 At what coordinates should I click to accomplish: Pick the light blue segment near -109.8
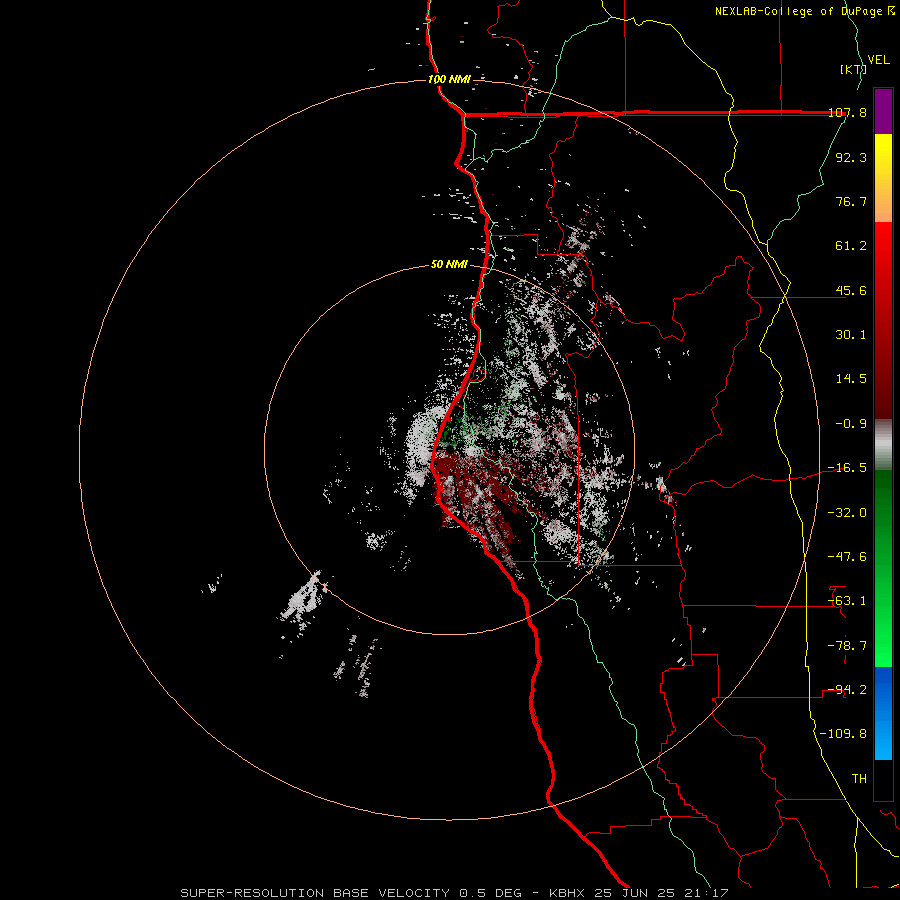(x=883, y=738)
